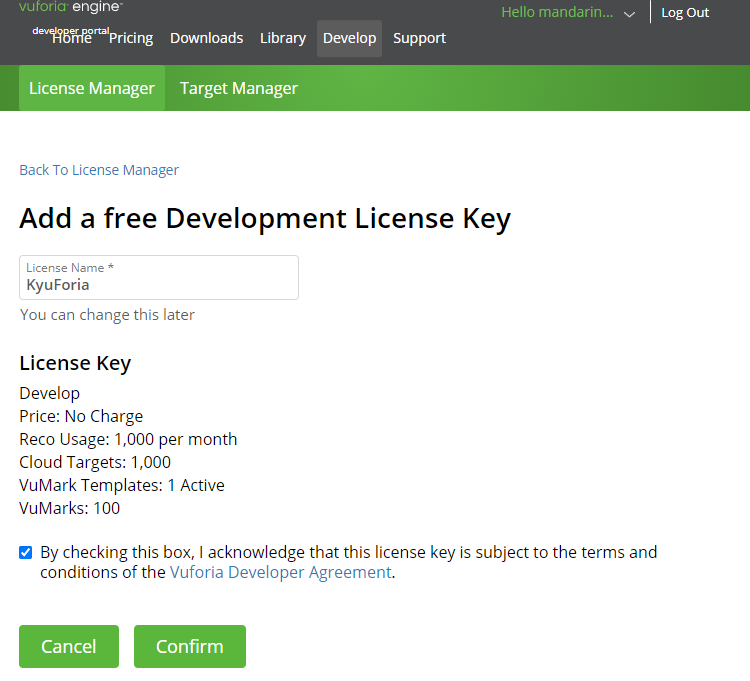Click 'Reco Usage: 1,000 per month' text
750x681 pixels.
tap(128, 439)
